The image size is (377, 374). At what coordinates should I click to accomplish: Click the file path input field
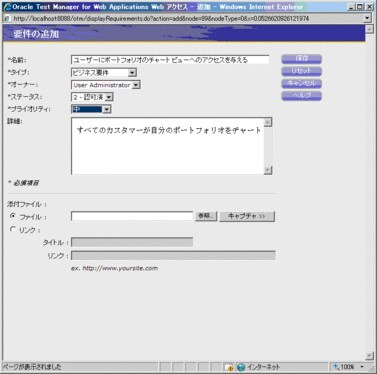pyautogui.click(x=132, y=216)
